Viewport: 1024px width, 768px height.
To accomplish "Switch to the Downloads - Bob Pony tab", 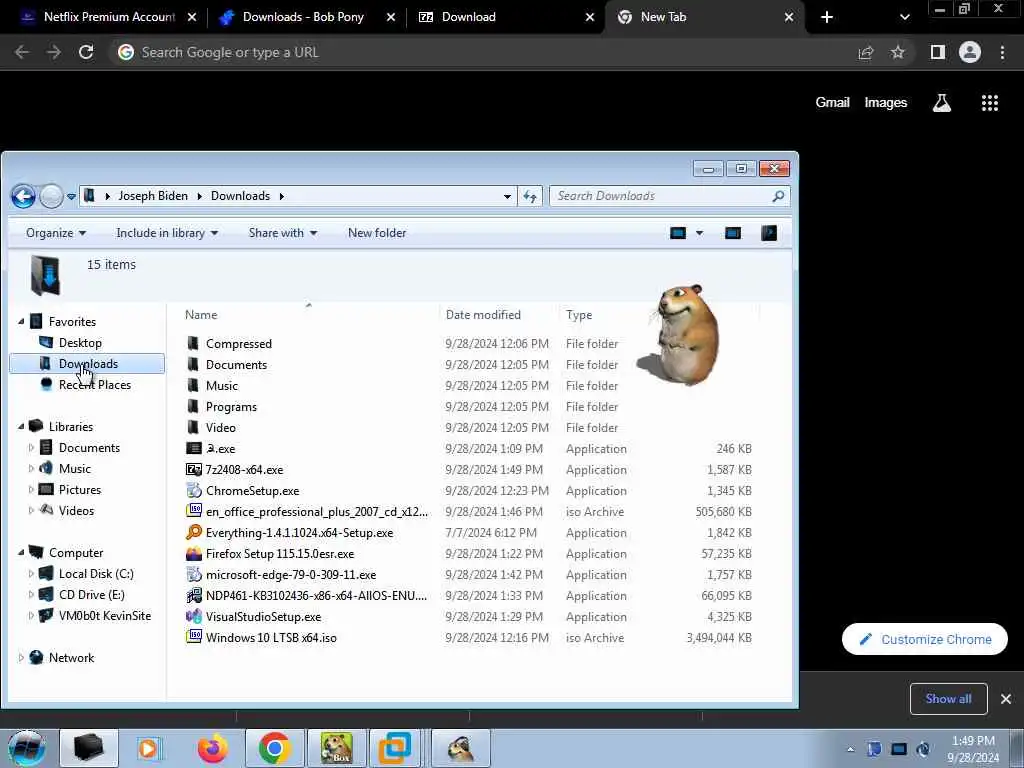I will (x=303, y=17).
